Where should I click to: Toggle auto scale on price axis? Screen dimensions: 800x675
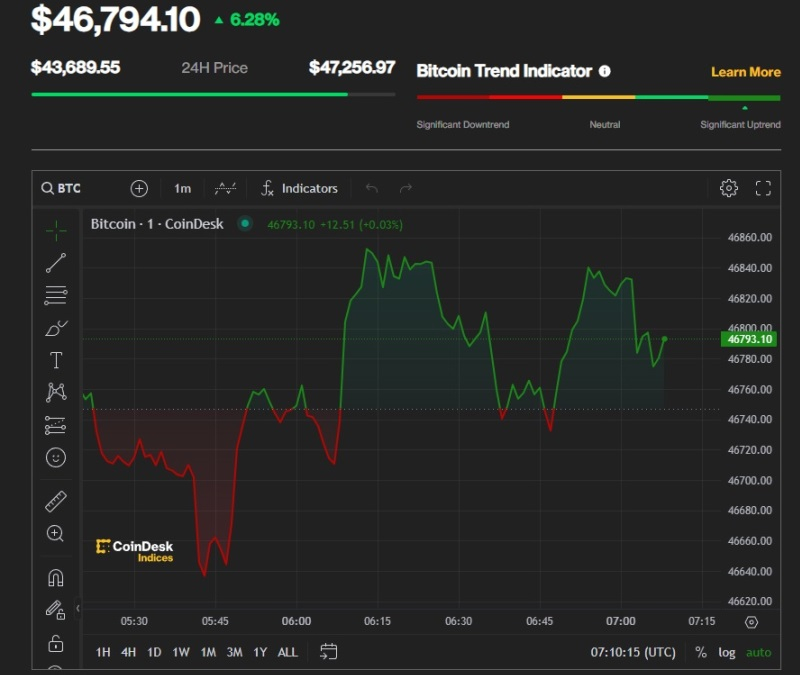(759, 652)
